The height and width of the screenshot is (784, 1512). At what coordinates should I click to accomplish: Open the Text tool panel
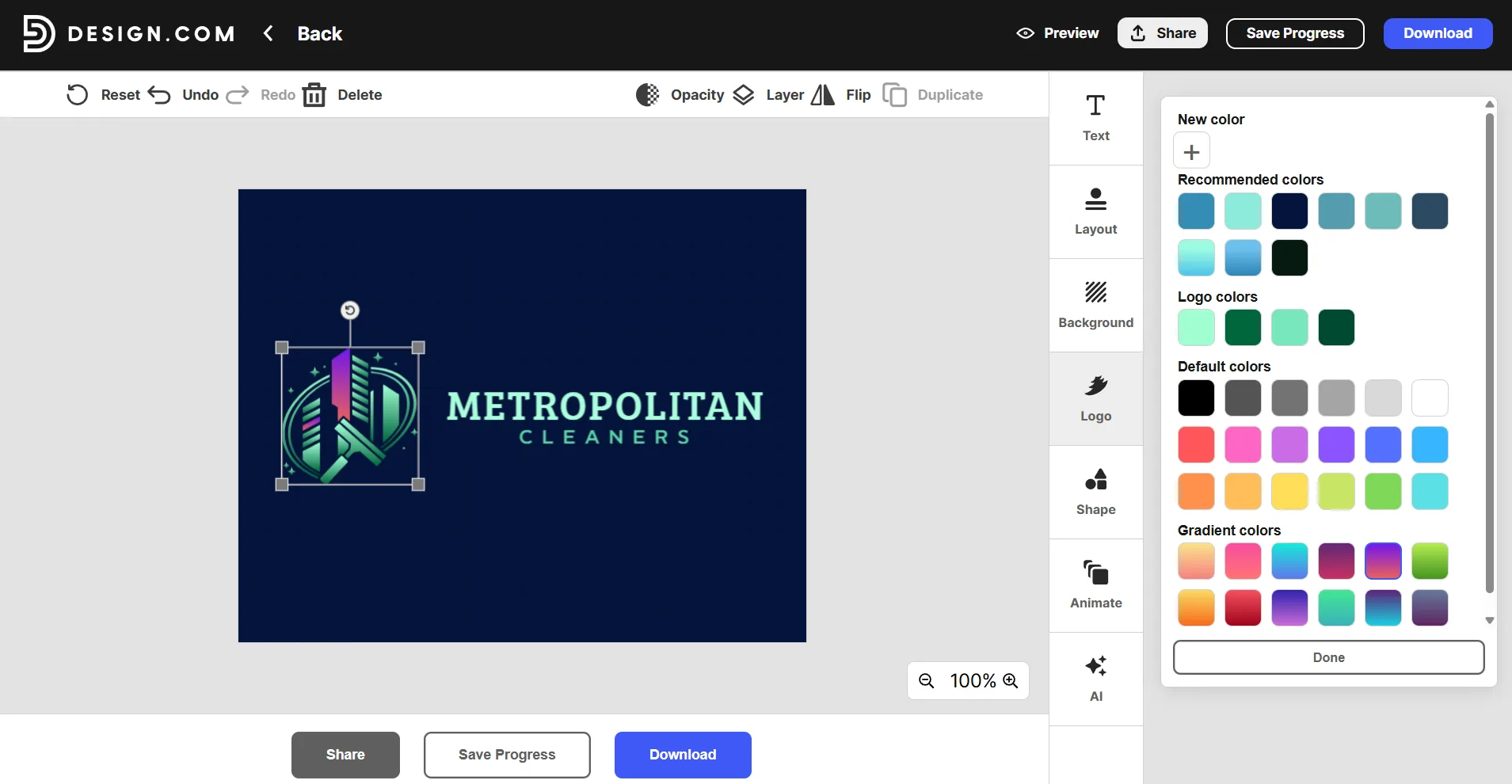1096,118
